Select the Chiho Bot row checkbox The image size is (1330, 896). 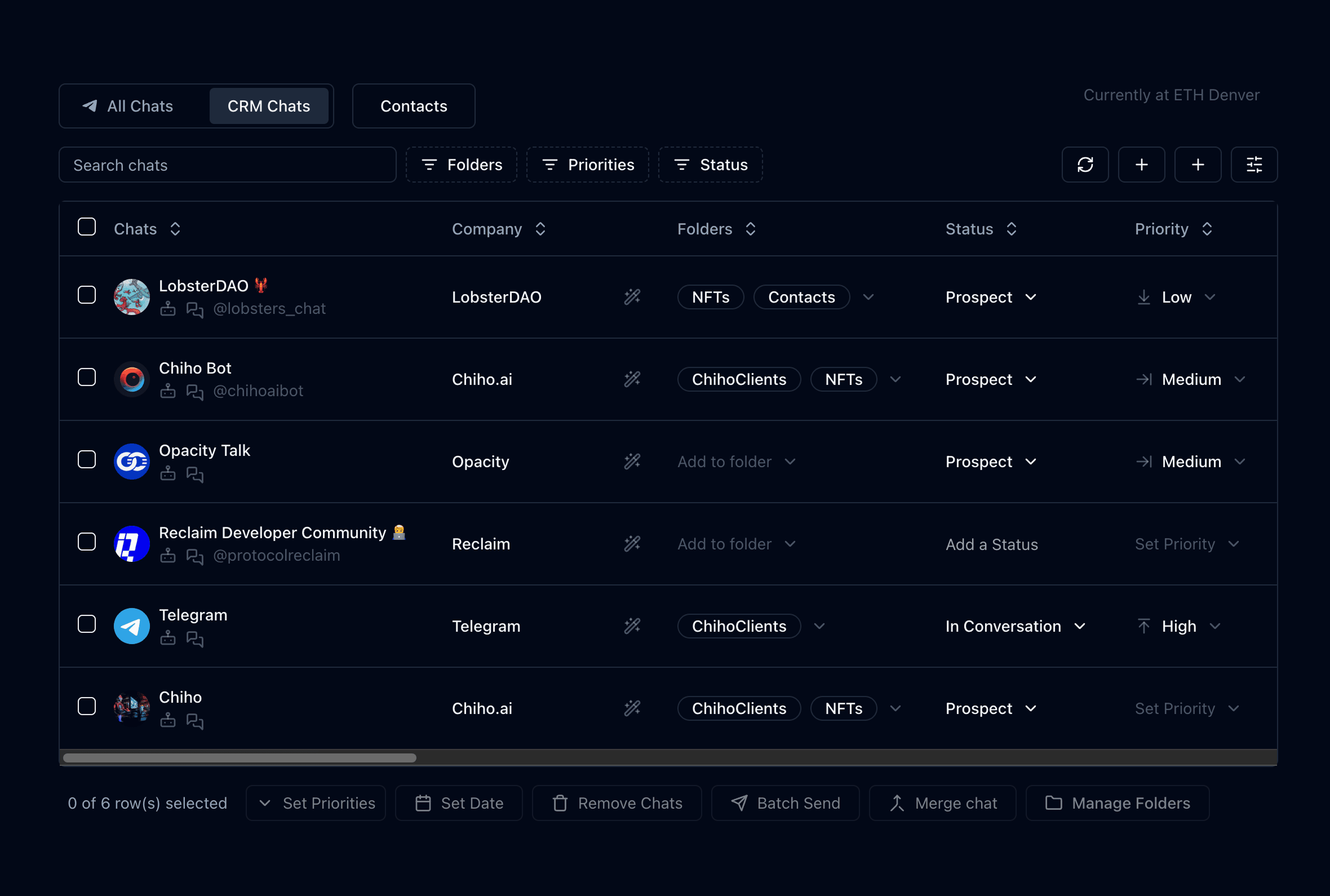(x=87, y=377)
